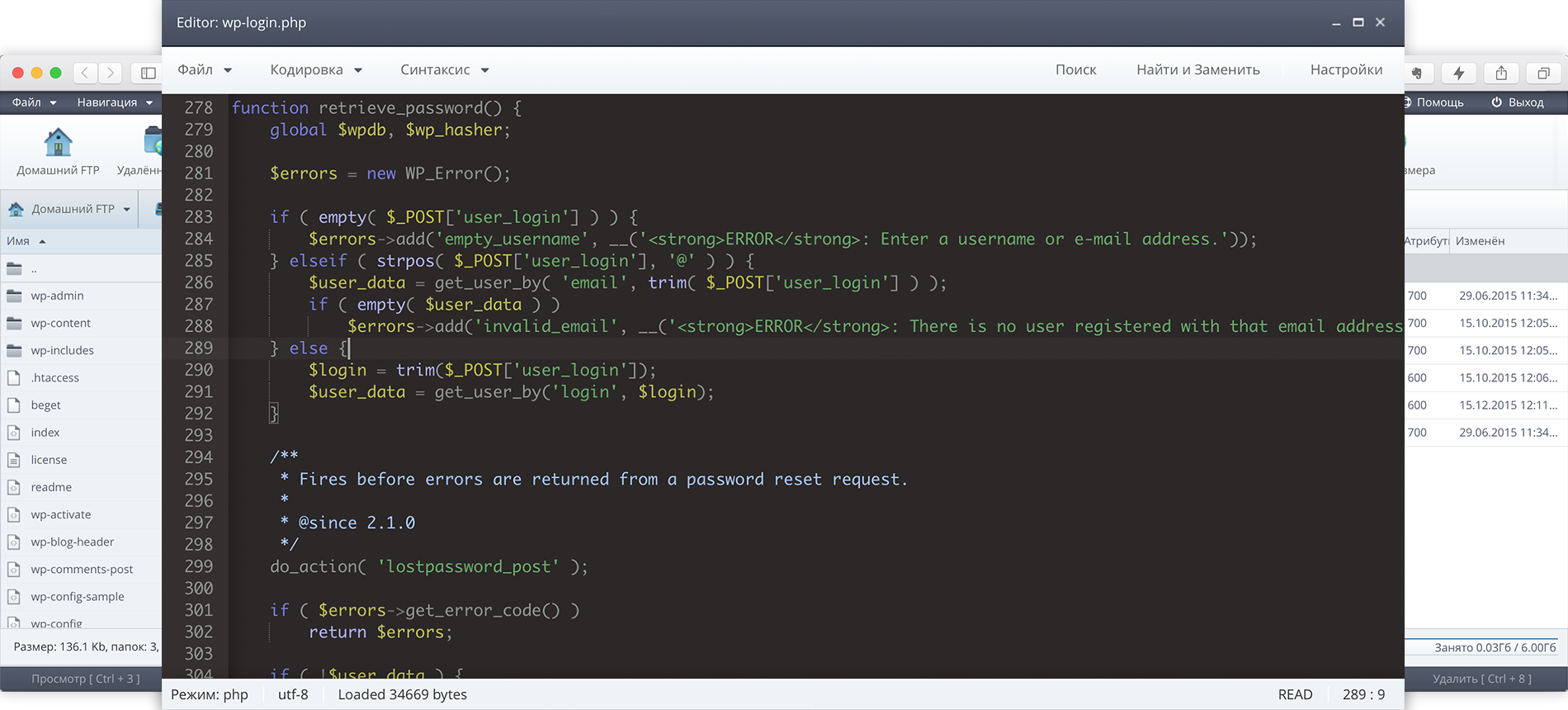
Task: Click Помощь in the file manager
Action: click(1433, 102)
